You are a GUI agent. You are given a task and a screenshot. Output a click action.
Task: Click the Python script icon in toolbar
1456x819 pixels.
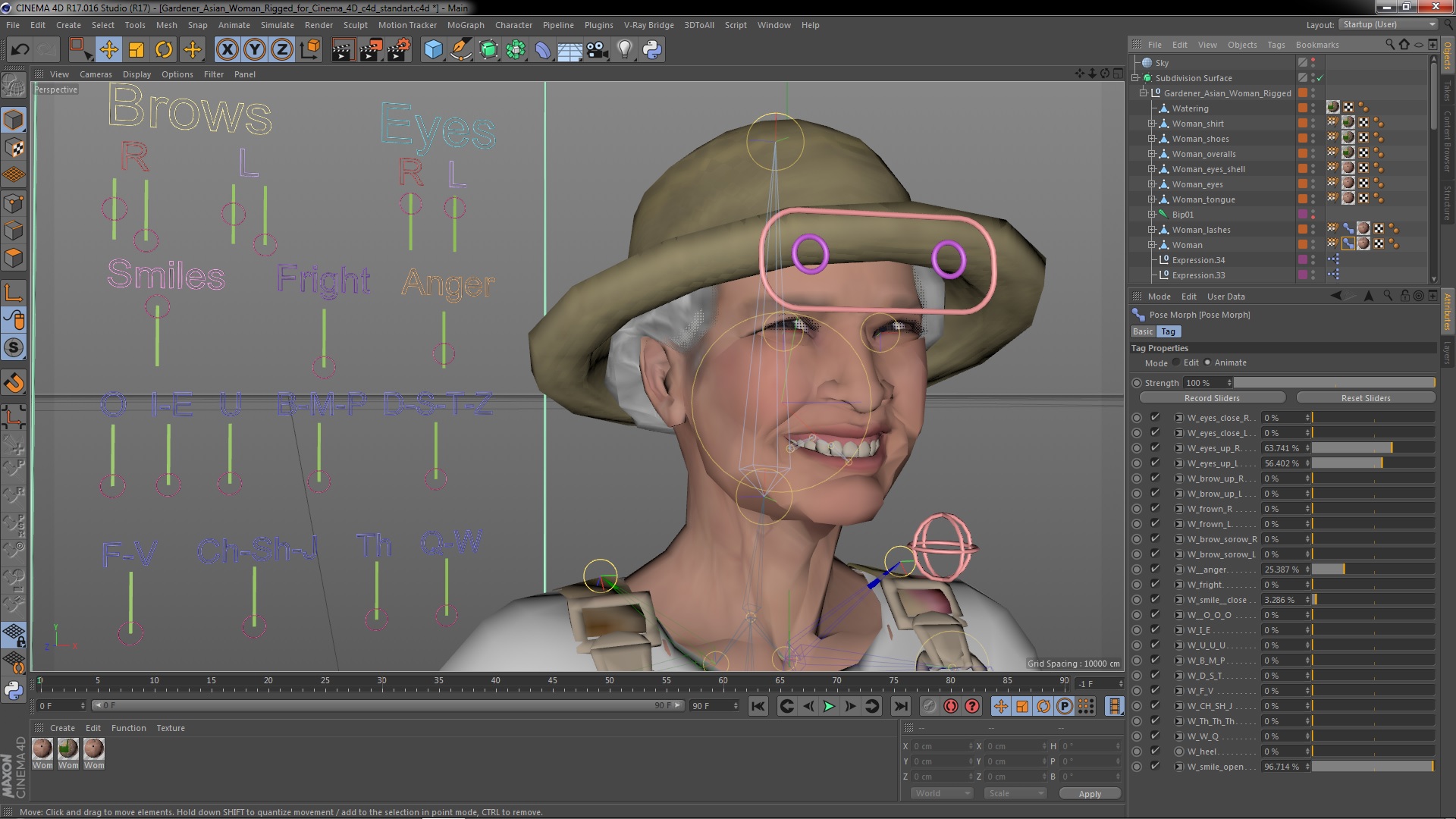(x=652, y=50)
